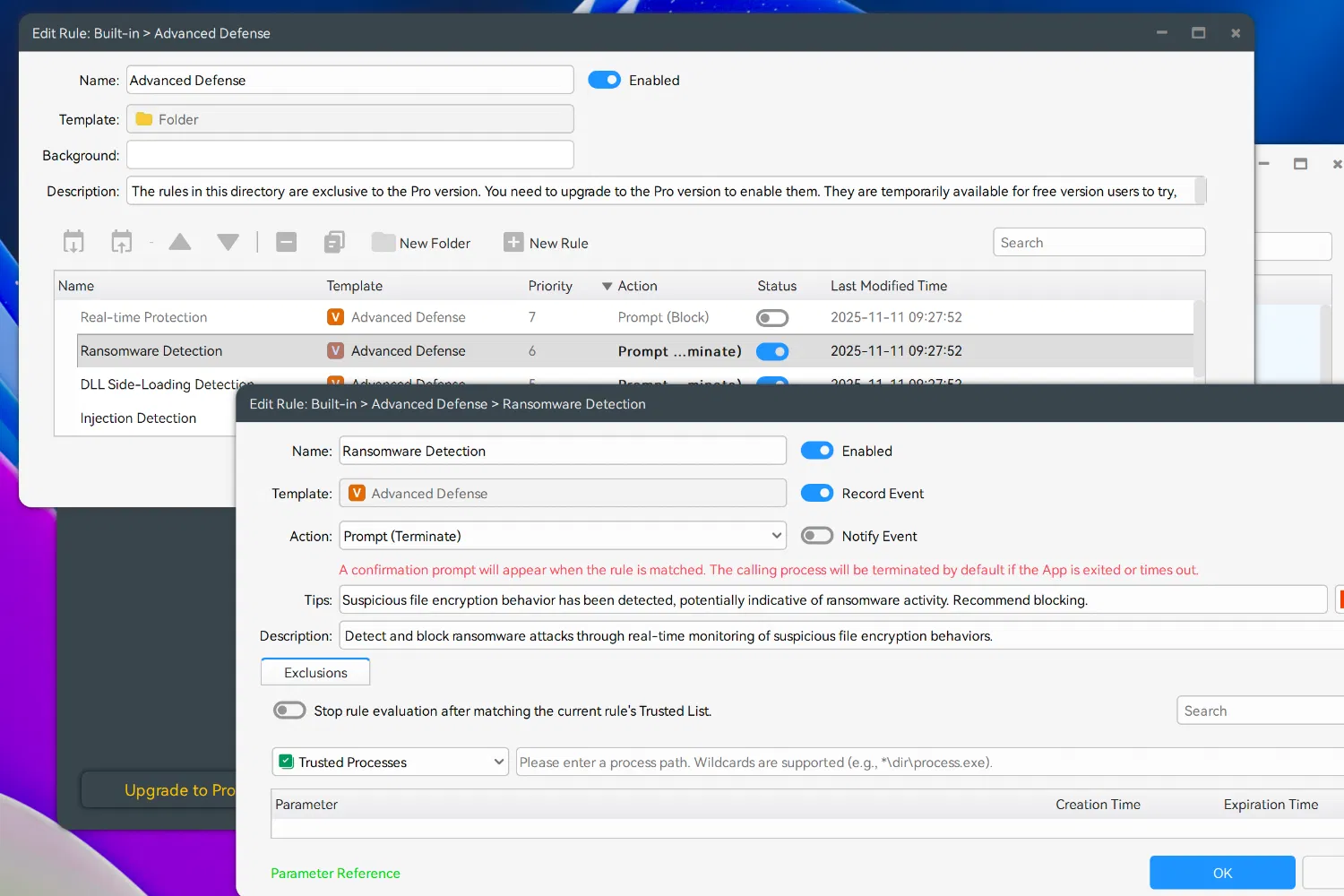
Task: Duplicate the rule with the copy icon
Action: coord(334,242)
